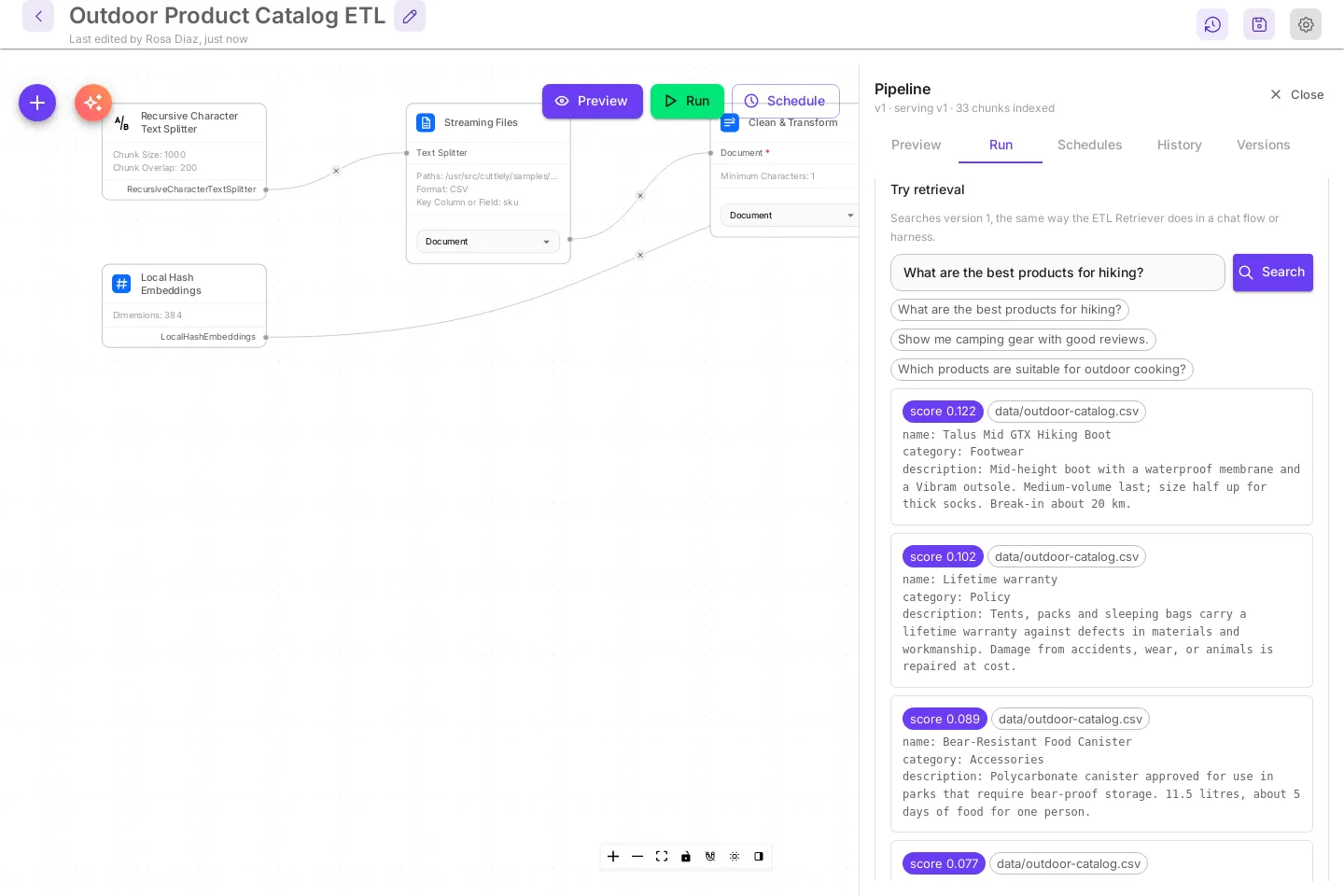Select the Clean & Transform node icon
Image resolution: width=1344 pixels, height=896 pixels.
[x=730, y=123]
